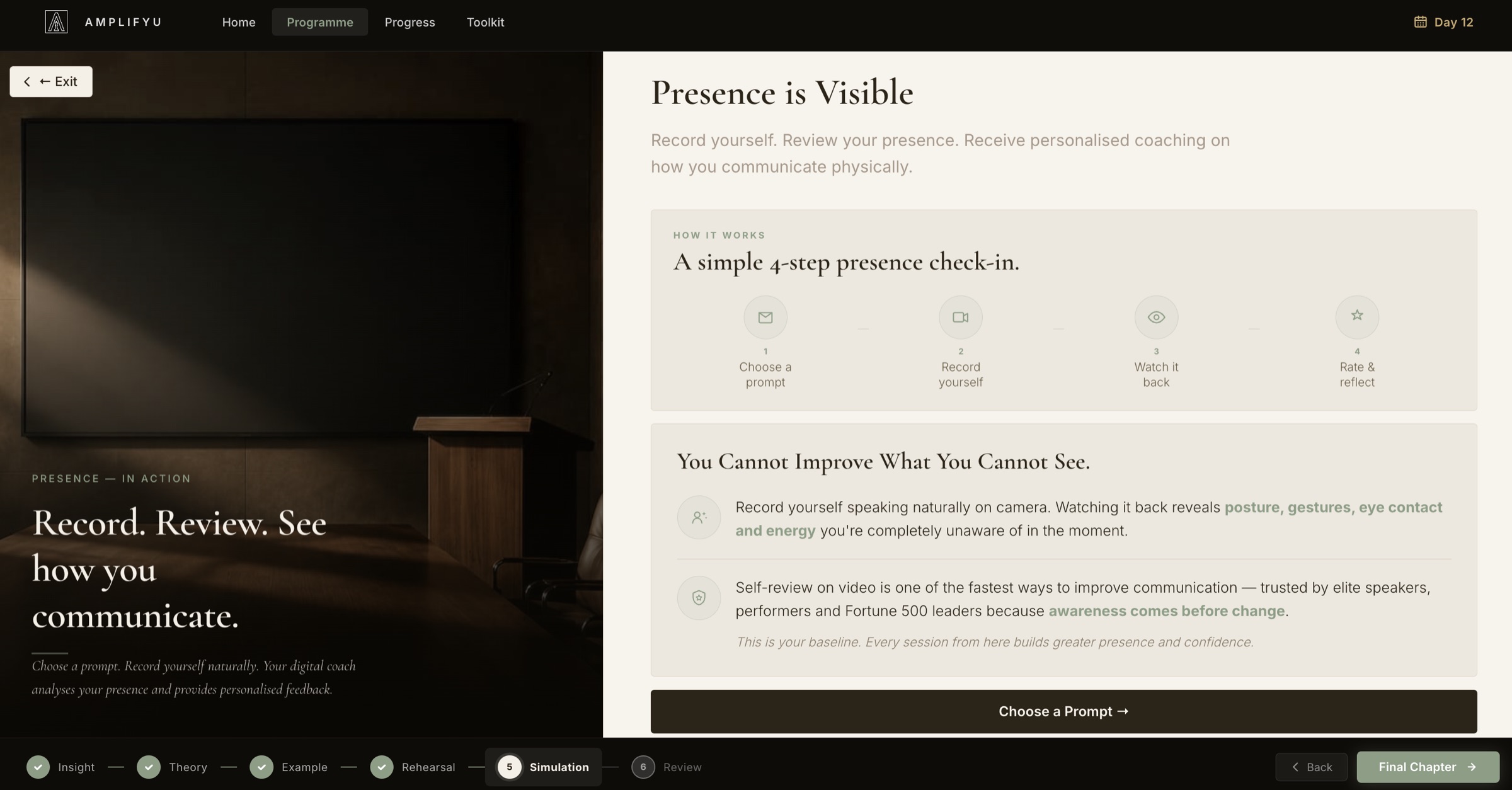This screenshot has height=790, width=1512.
Task: Select the Simulation step label
Action: click(x=559, y=767)
